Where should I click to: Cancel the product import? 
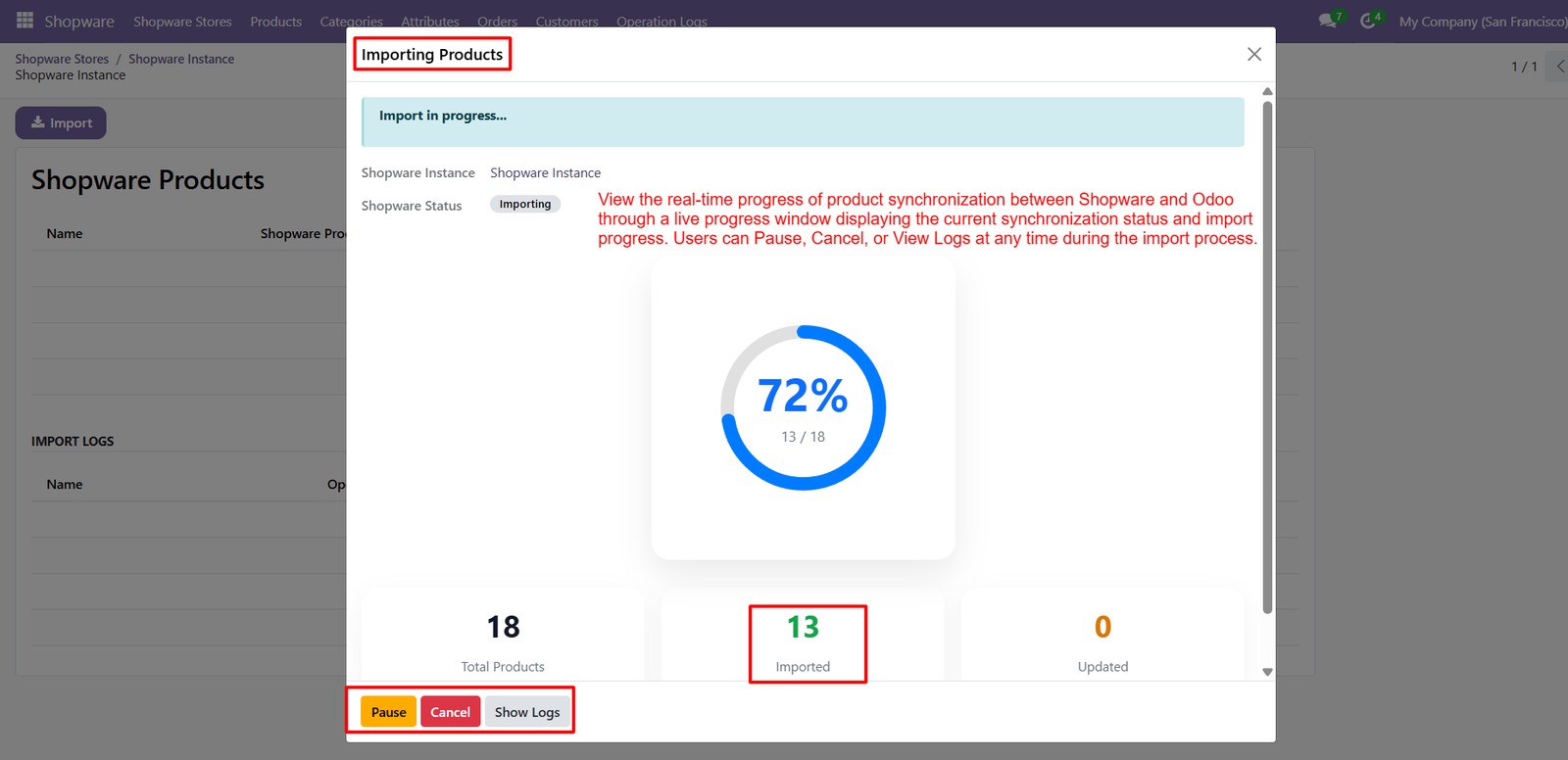click(451, 712)
